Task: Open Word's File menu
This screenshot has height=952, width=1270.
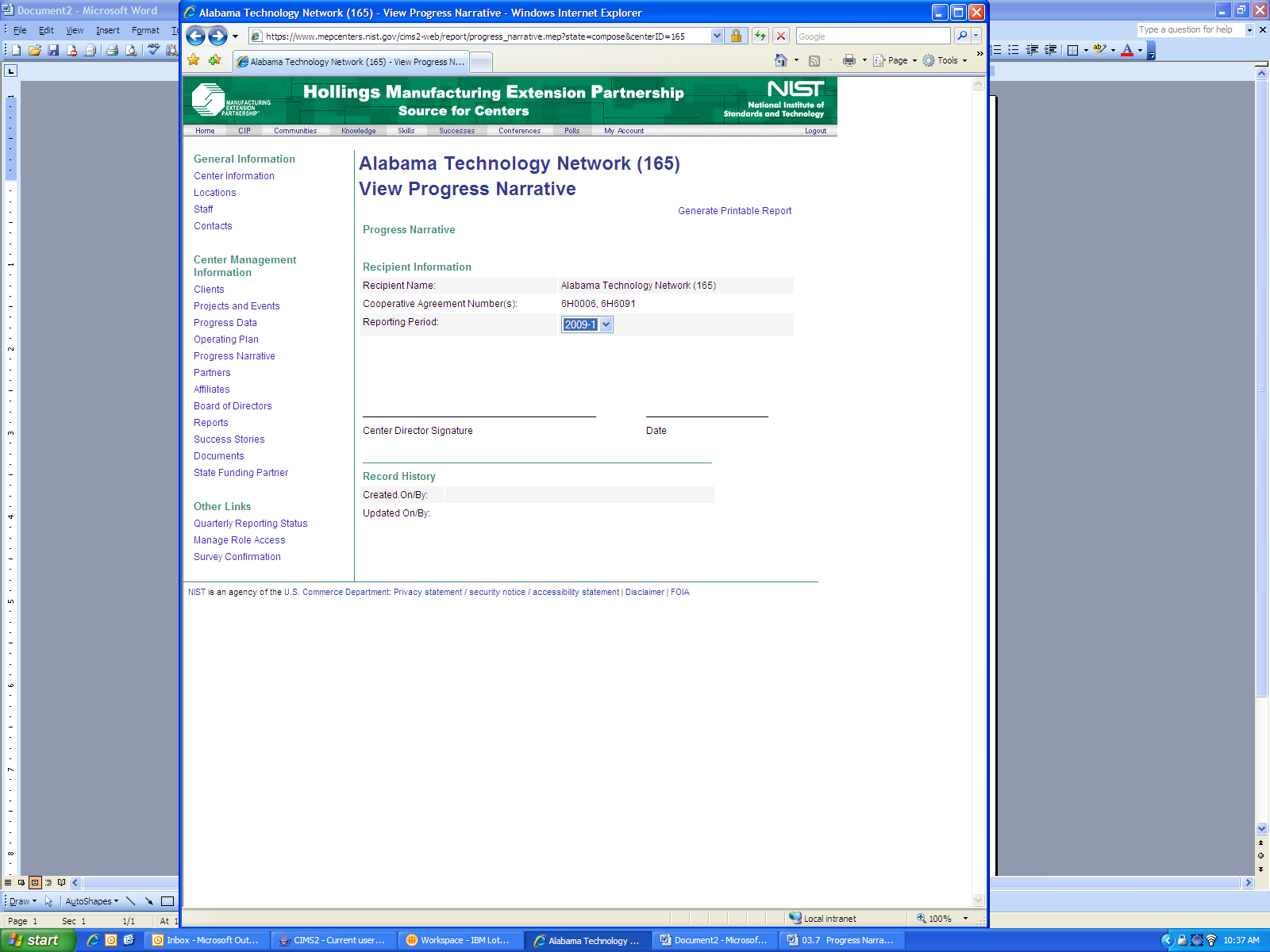Action: click(20, 30)
